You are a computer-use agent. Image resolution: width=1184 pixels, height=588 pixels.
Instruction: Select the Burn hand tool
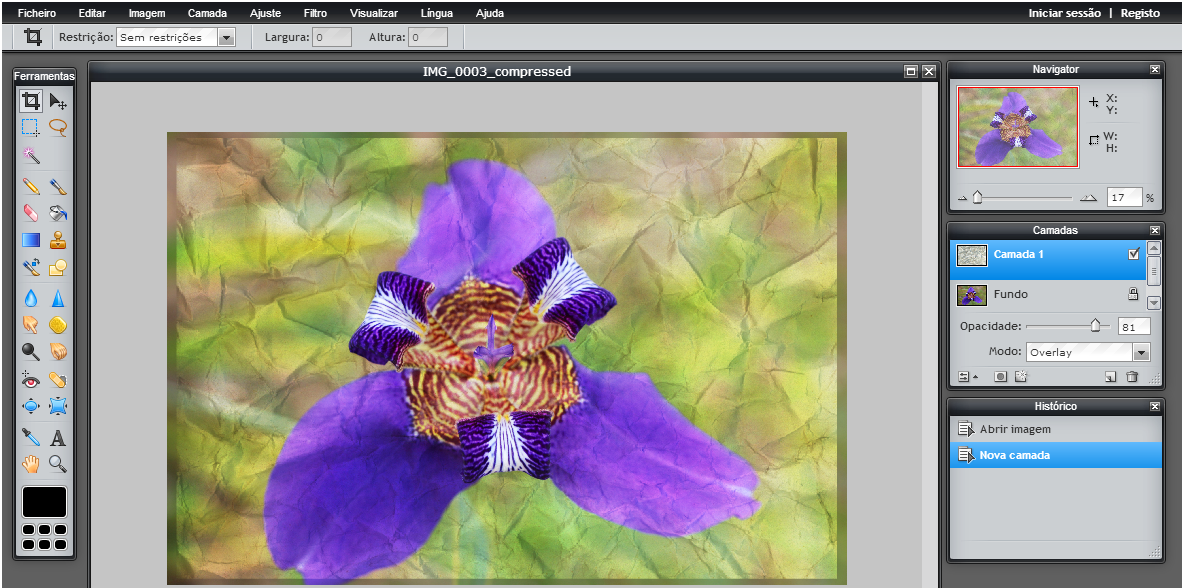coord(58,352)
